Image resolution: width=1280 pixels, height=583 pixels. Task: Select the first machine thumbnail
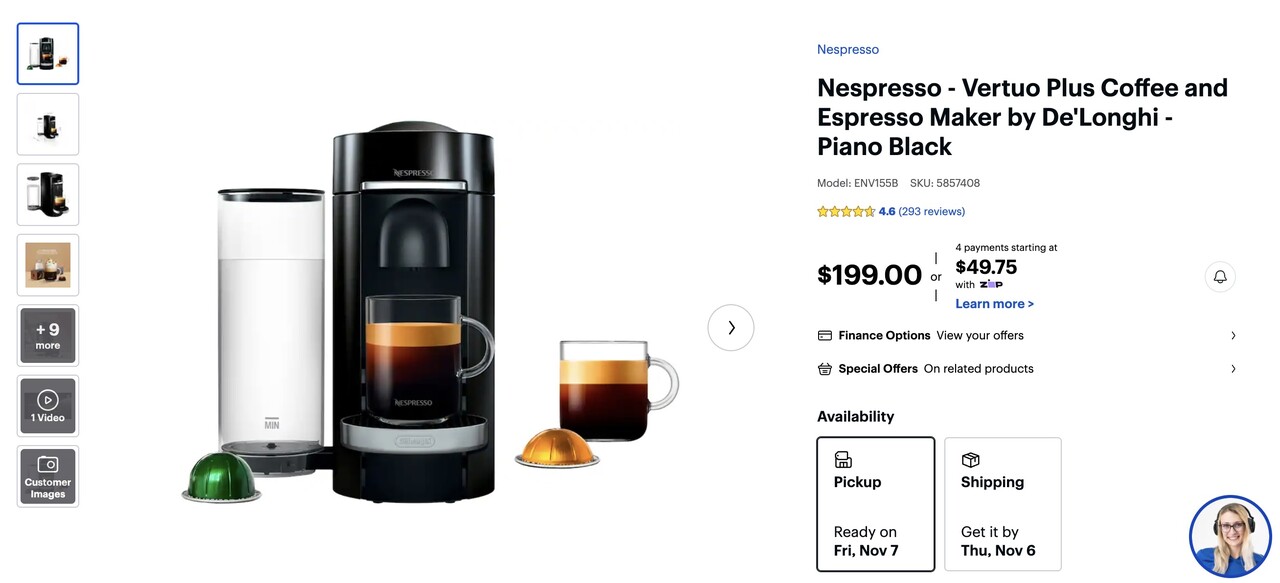[x=48, y=54]
